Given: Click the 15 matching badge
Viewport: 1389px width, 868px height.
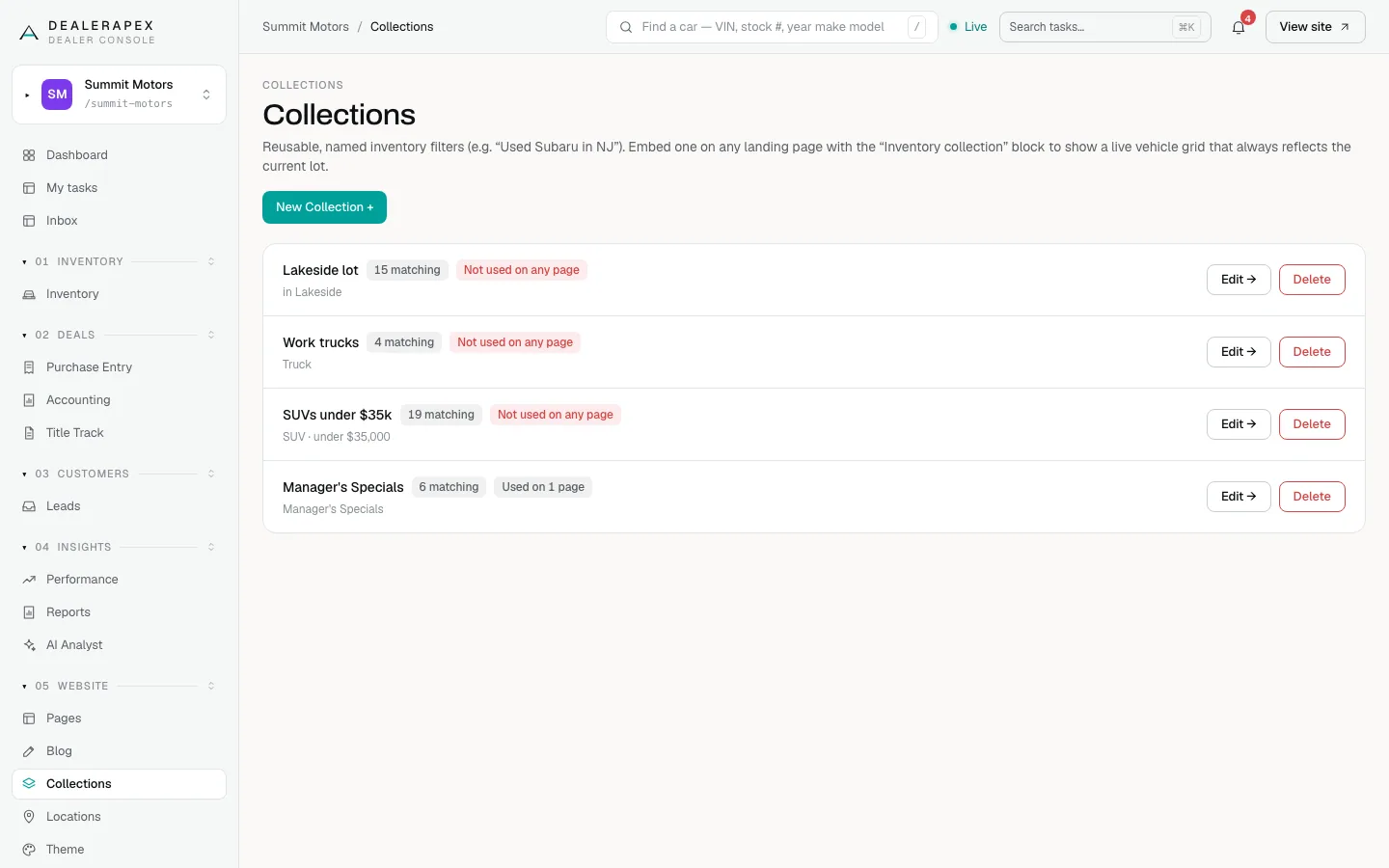Looking at the screenshot, I should coord(407,270).
